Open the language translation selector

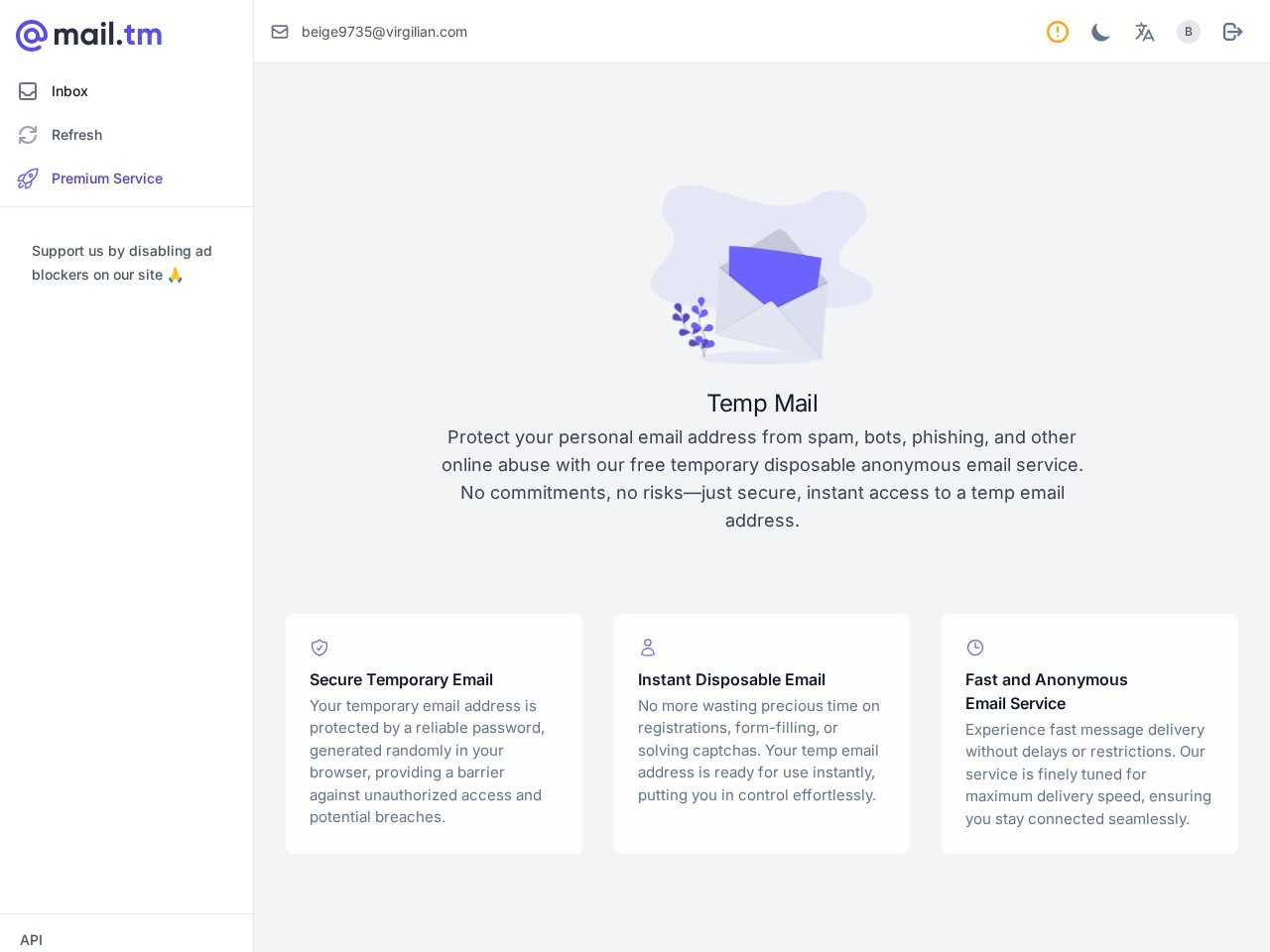click(x=1144, y=32)
